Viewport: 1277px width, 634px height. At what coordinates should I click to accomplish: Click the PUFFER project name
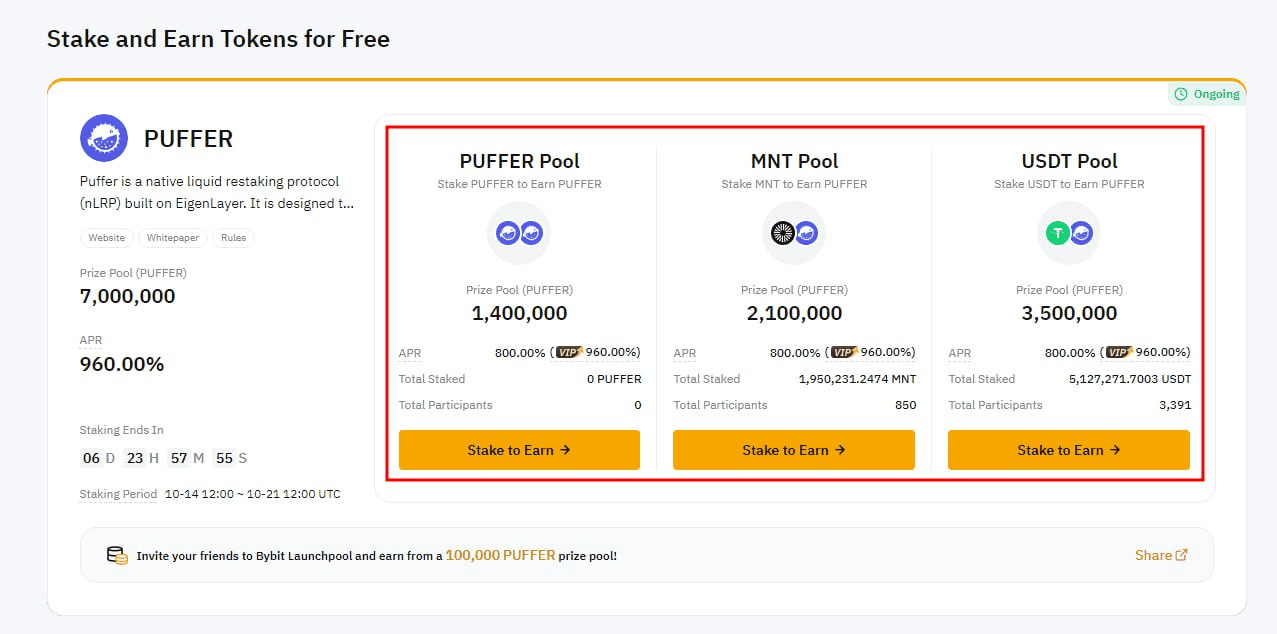pos(188,139)
